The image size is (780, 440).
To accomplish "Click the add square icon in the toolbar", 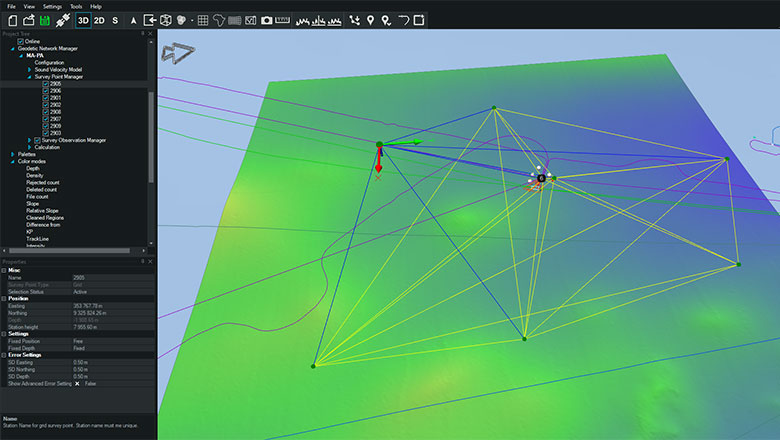I will coord(419,20).
